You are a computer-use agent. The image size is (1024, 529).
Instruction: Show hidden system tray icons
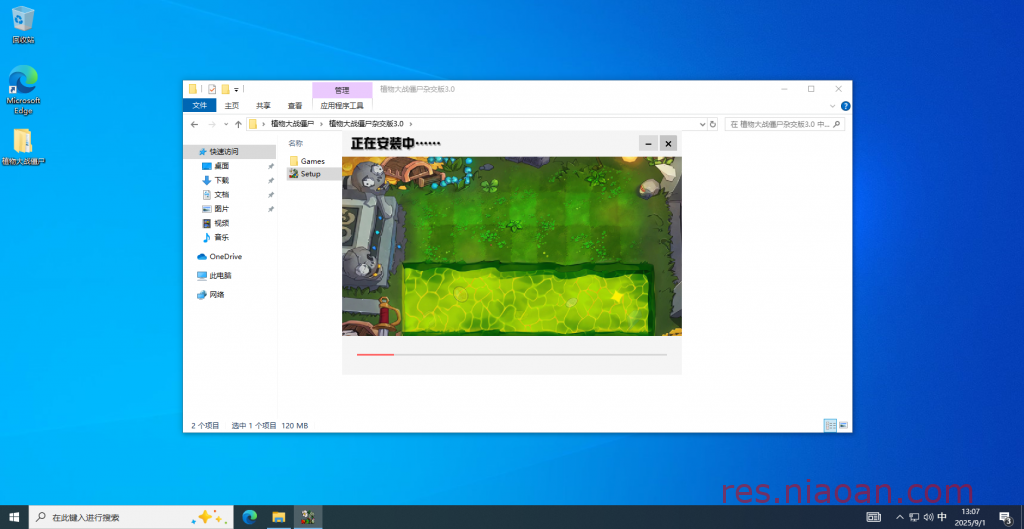point(900,517)
